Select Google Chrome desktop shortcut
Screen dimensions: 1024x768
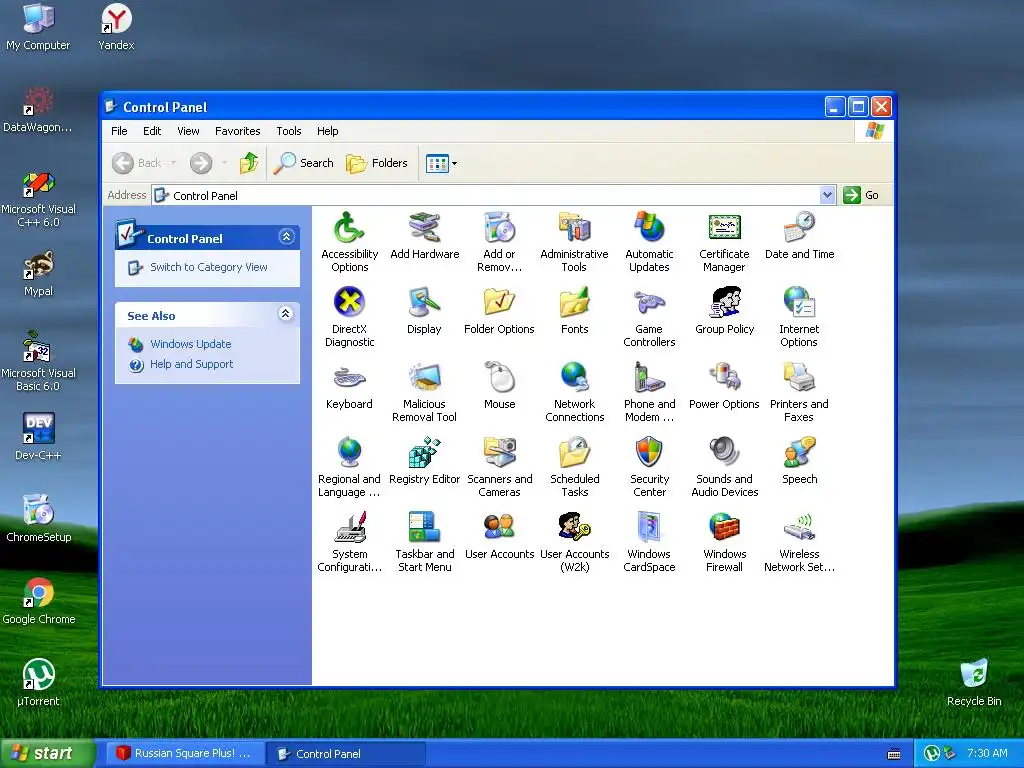click(x=39, y=601)
